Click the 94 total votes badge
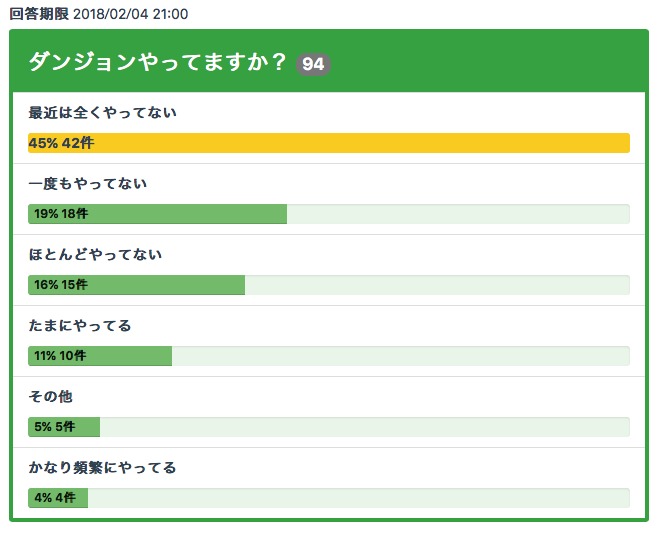This screenshot has height=533, width=657. coord(313,64)
